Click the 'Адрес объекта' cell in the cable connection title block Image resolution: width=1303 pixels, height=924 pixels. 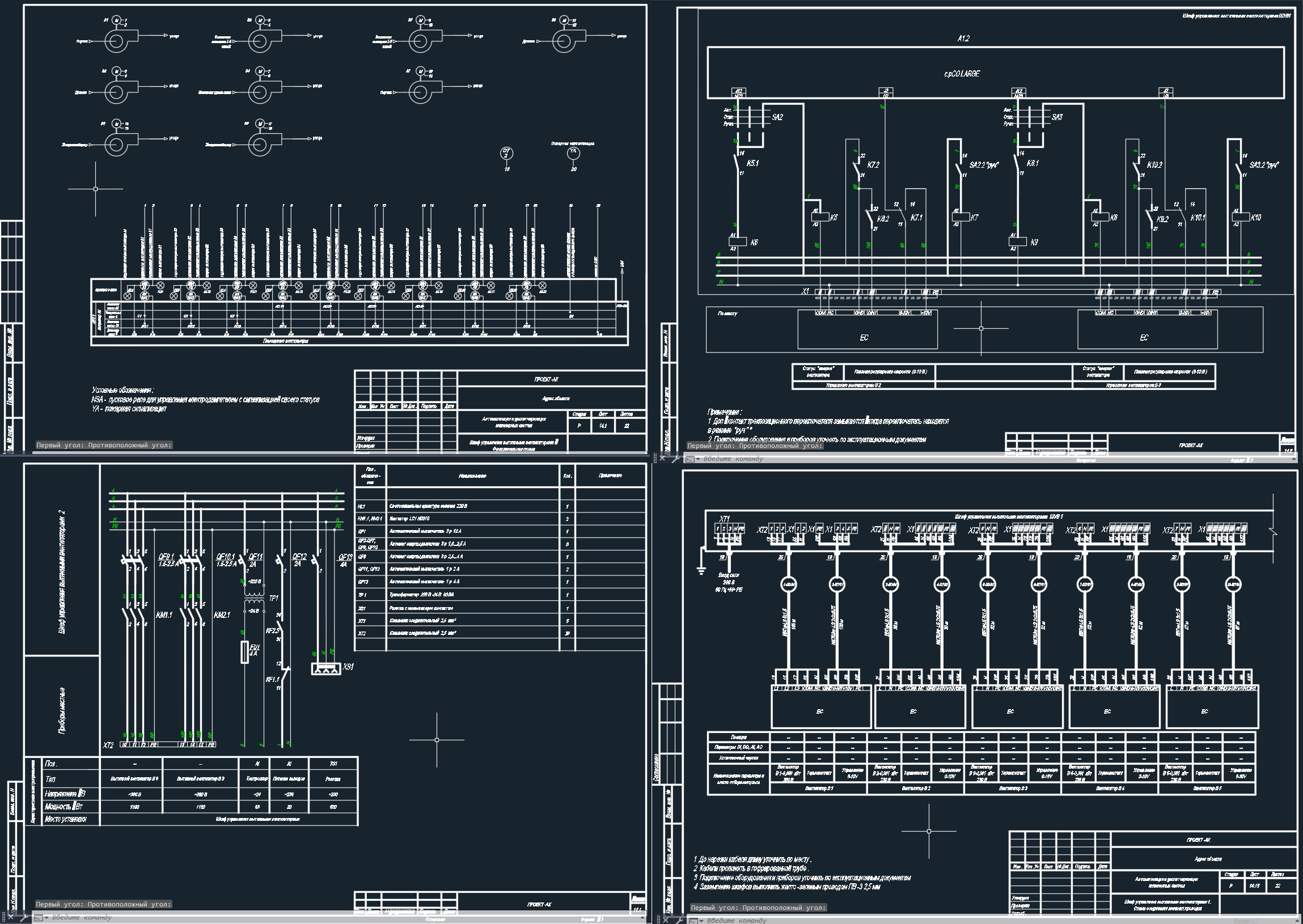(x=1207, y=859)
